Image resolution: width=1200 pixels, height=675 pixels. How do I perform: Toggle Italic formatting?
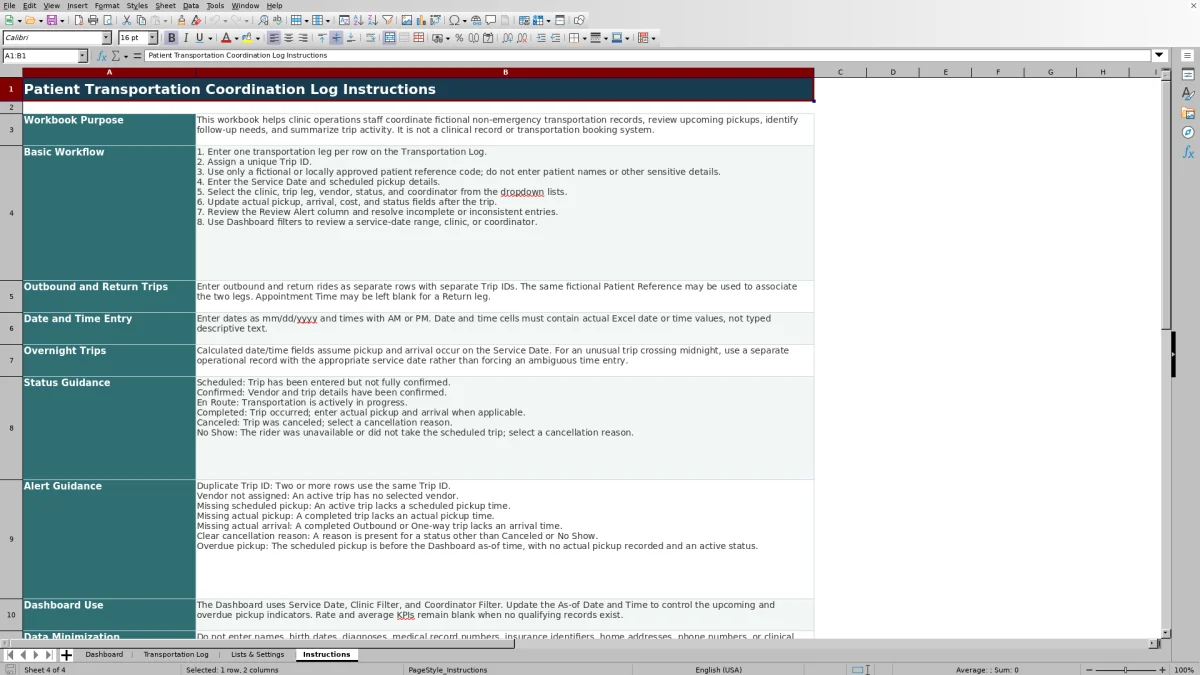click(x=186, y=38)
